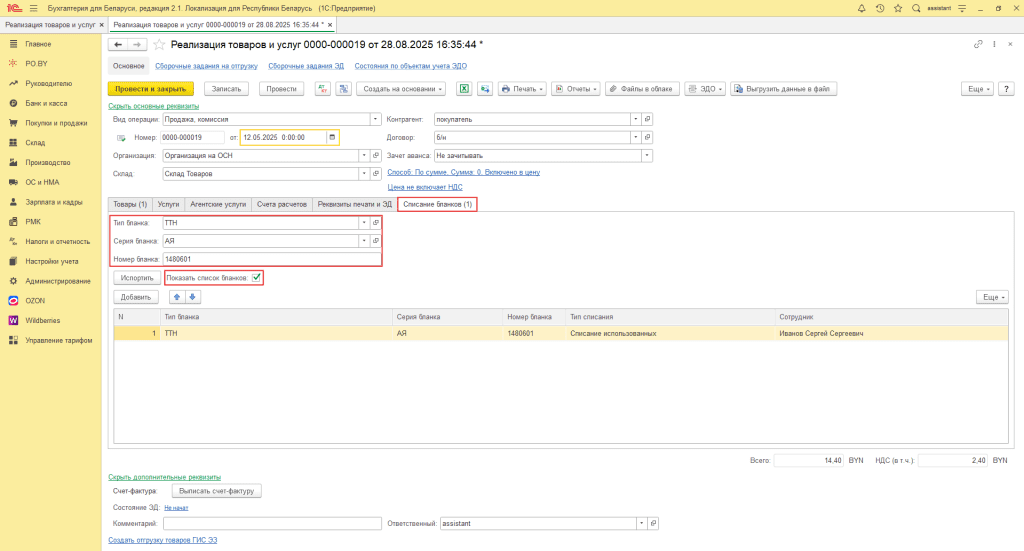Click Добавить button
The height and width of the screenshot is (551, 1024).
click(136, 297)
